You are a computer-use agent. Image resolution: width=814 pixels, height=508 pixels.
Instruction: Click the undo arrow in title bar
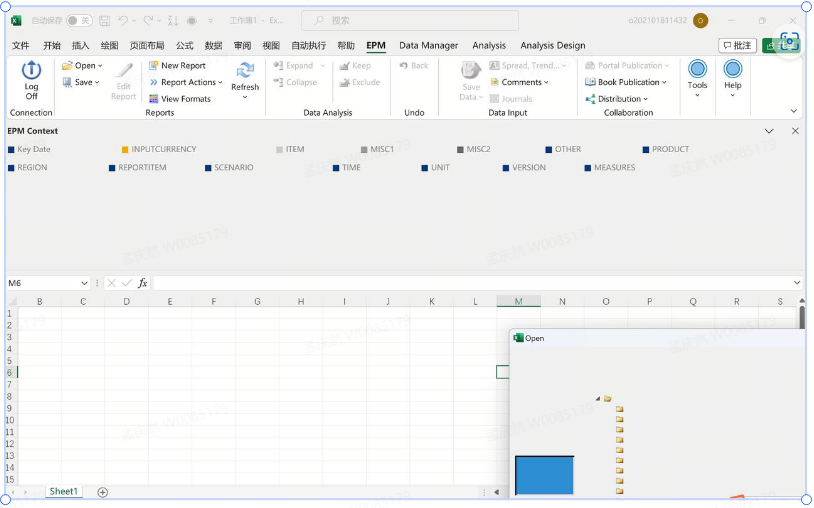coord(123,21)
